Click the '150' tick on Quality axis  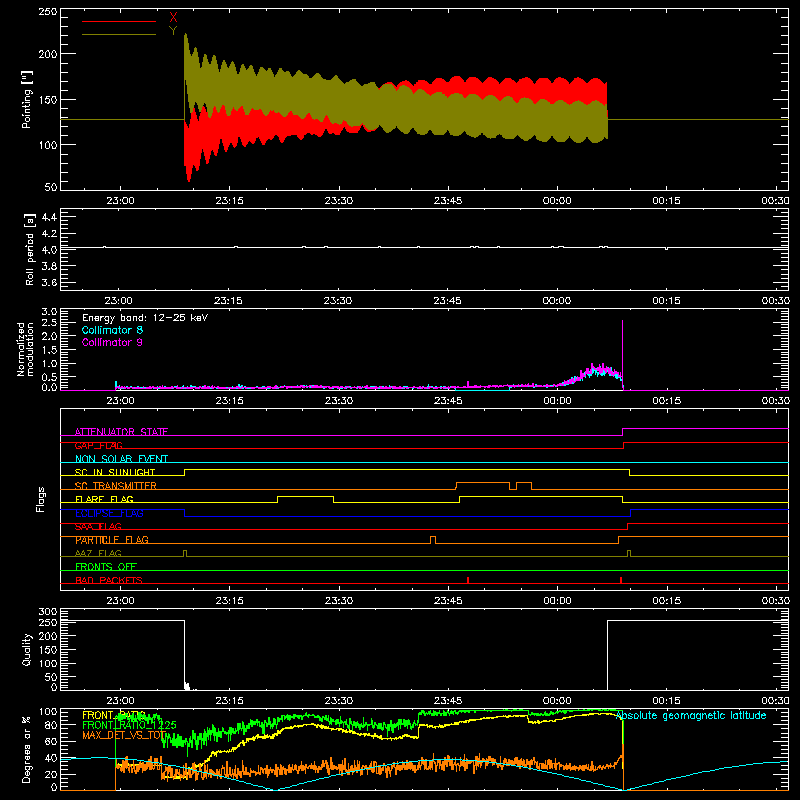point(47,650)
